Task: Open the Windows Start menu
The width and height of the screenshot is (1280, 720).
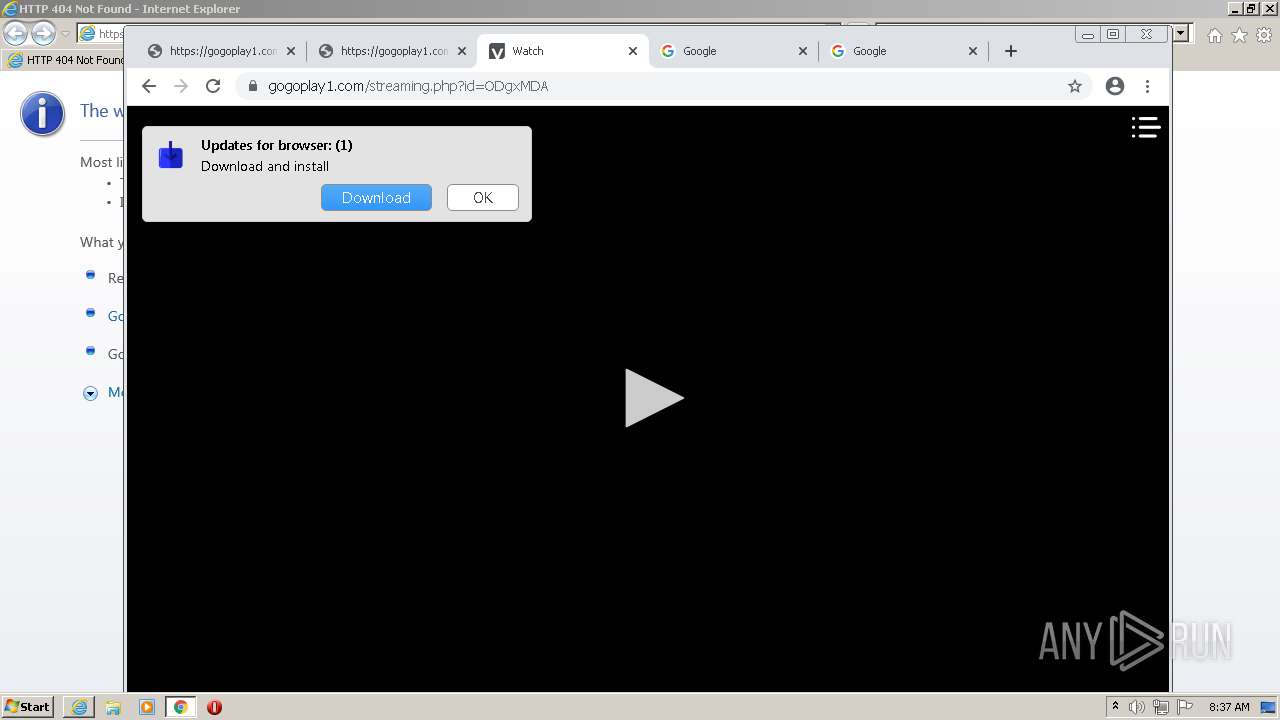Action: tap(28, 706)
